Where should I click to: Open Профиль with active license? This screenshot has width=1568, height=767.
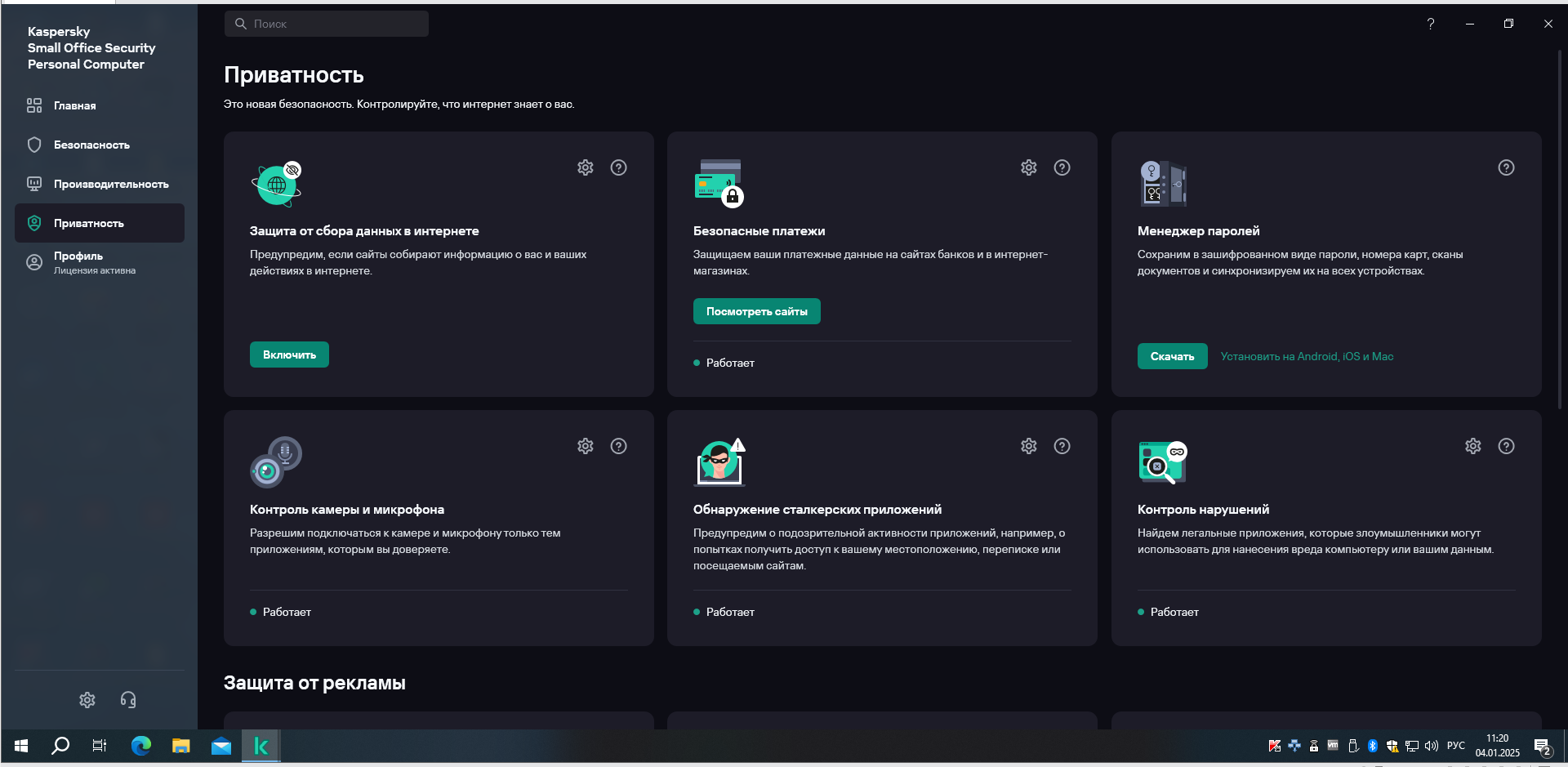[x=100, y=262]
